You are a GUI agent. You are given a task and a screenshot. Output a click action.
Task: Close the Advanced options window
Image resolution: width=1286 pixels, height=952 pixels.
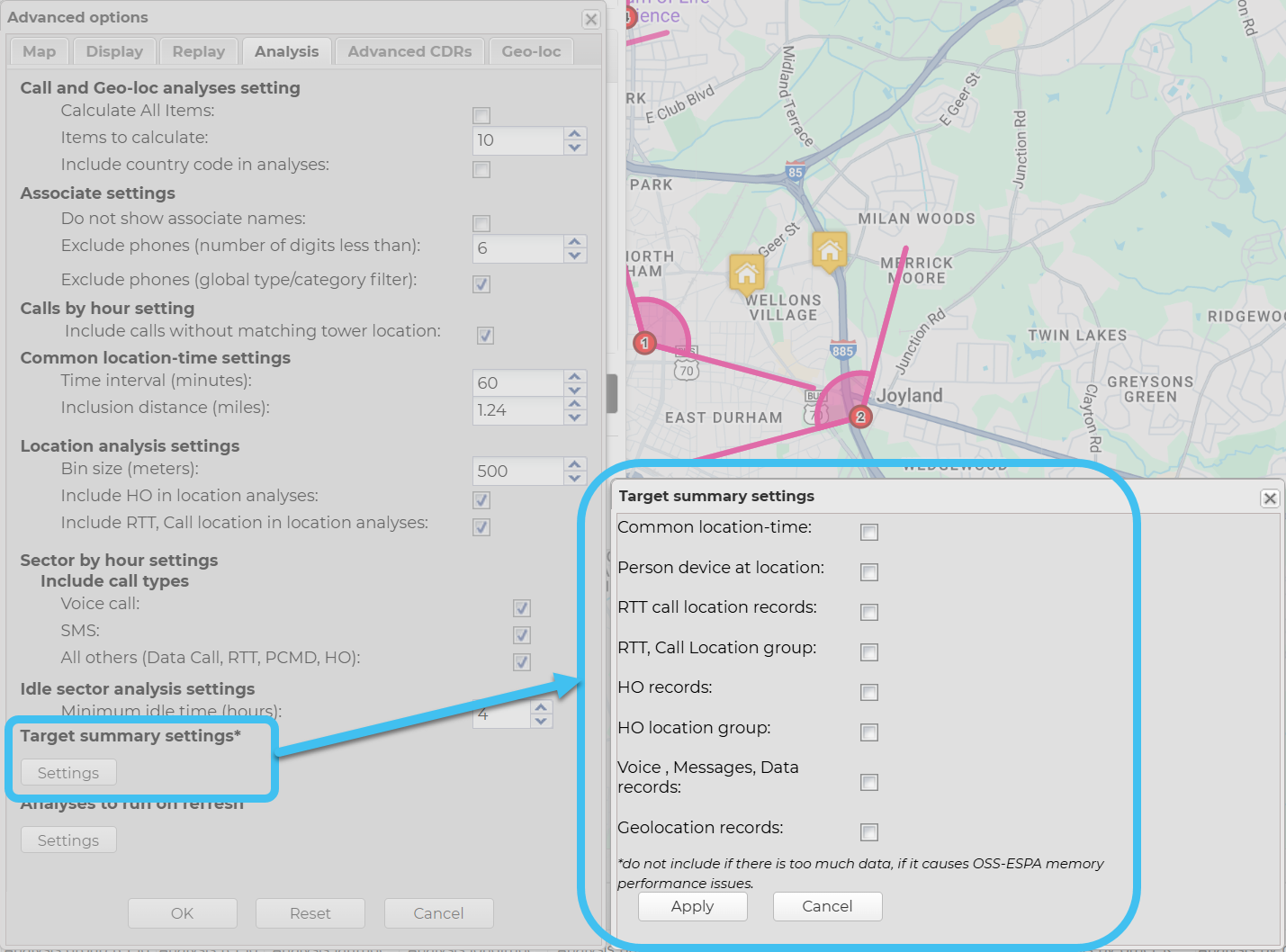point(591,19)
